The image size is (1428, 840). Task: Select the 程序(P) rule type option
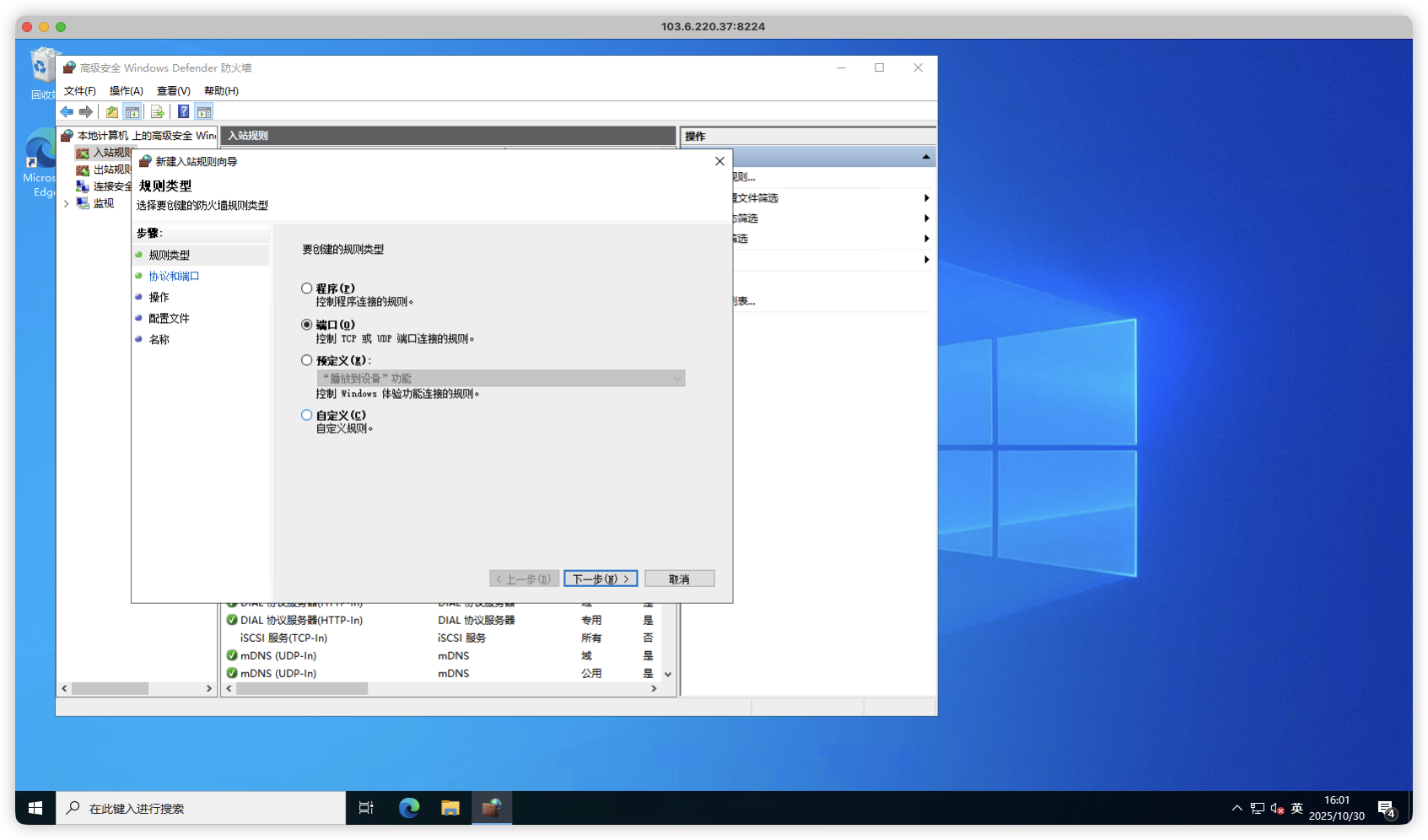click(x=307, y=288)
